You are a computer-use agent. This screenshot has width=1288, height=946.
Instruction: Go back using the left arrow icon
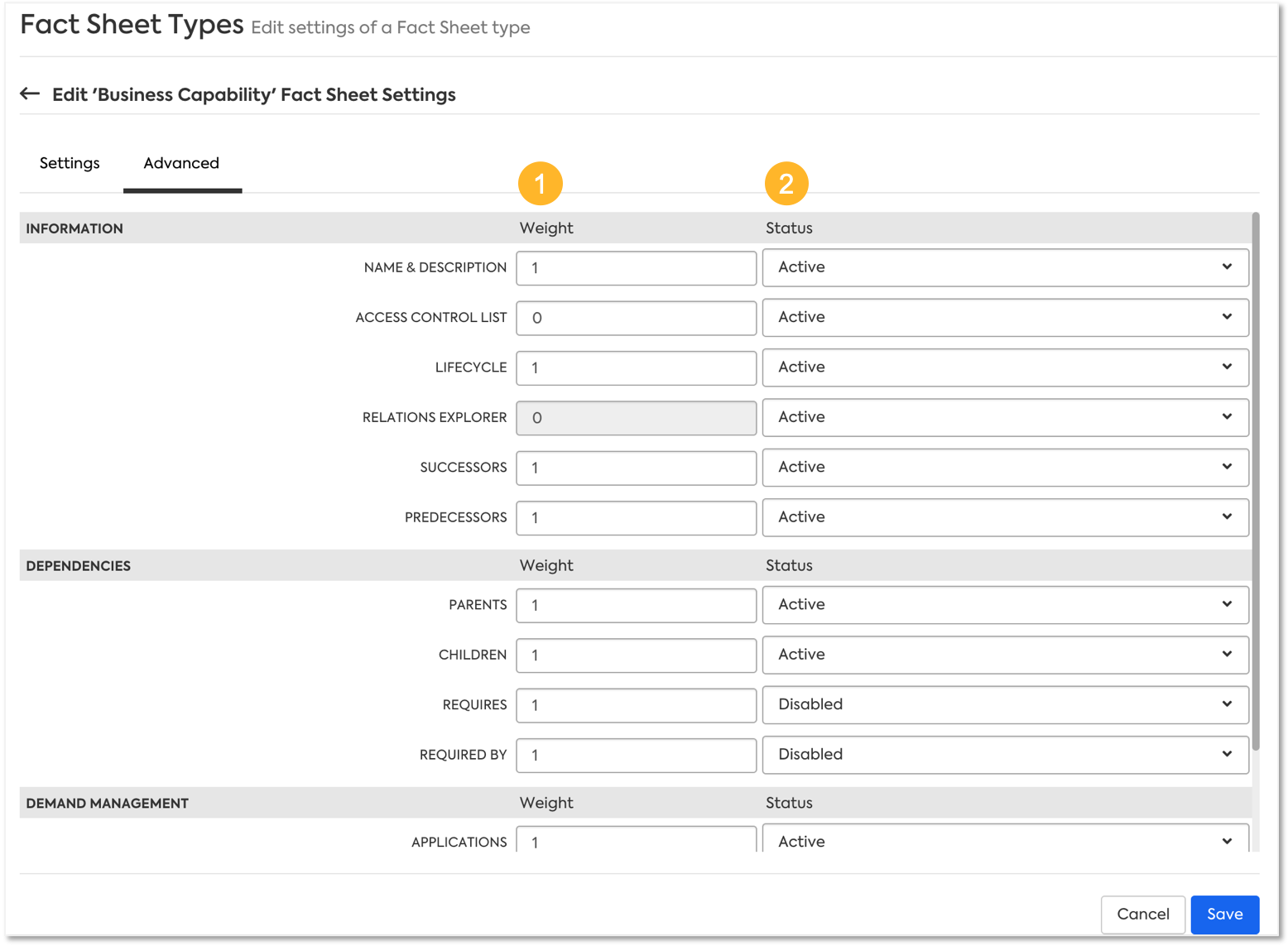click(30, 94)
